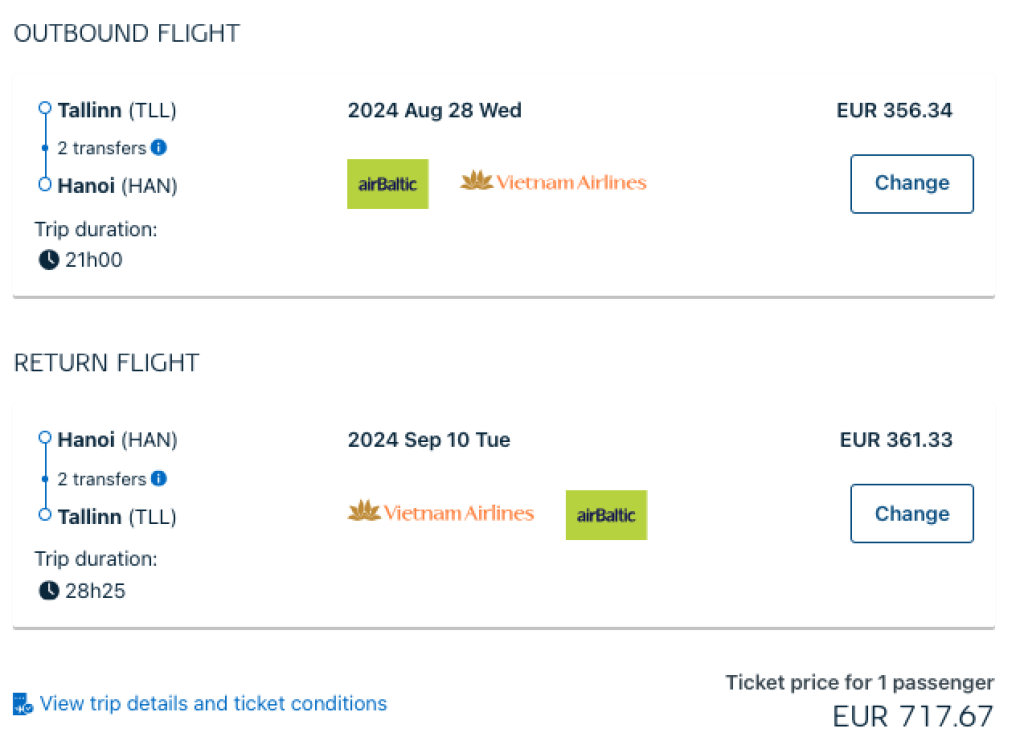Change the return flight
This screenshot has width=1024, height=749.
coord(911,514)
